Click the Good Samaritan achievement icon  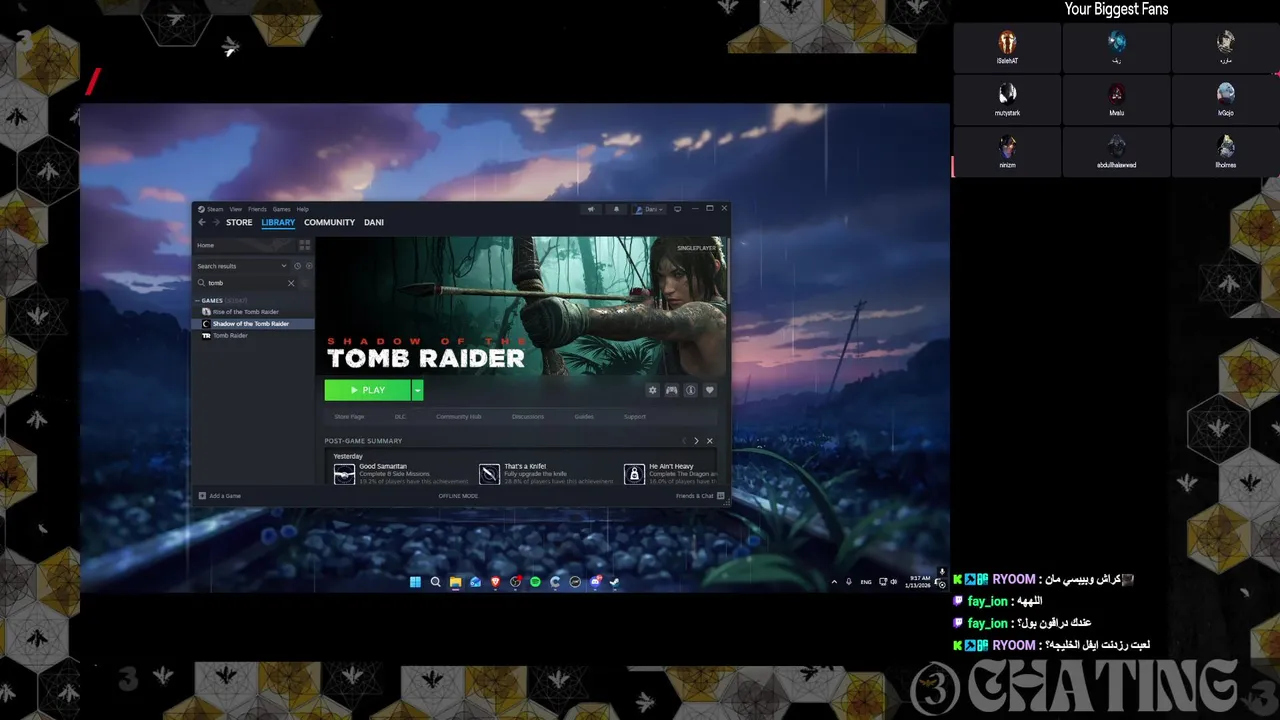[344, 474]
